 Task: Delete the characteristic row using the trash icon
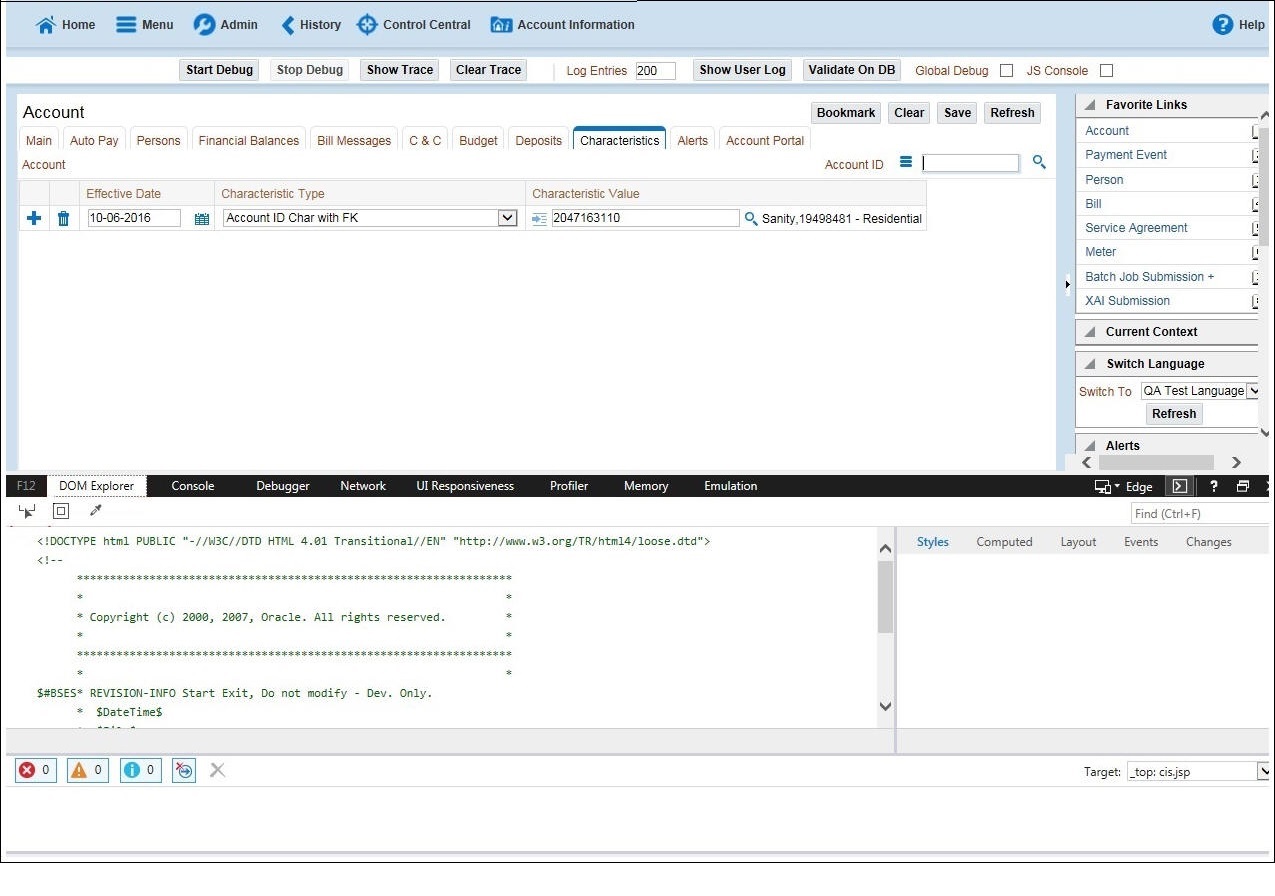[63, 218]
